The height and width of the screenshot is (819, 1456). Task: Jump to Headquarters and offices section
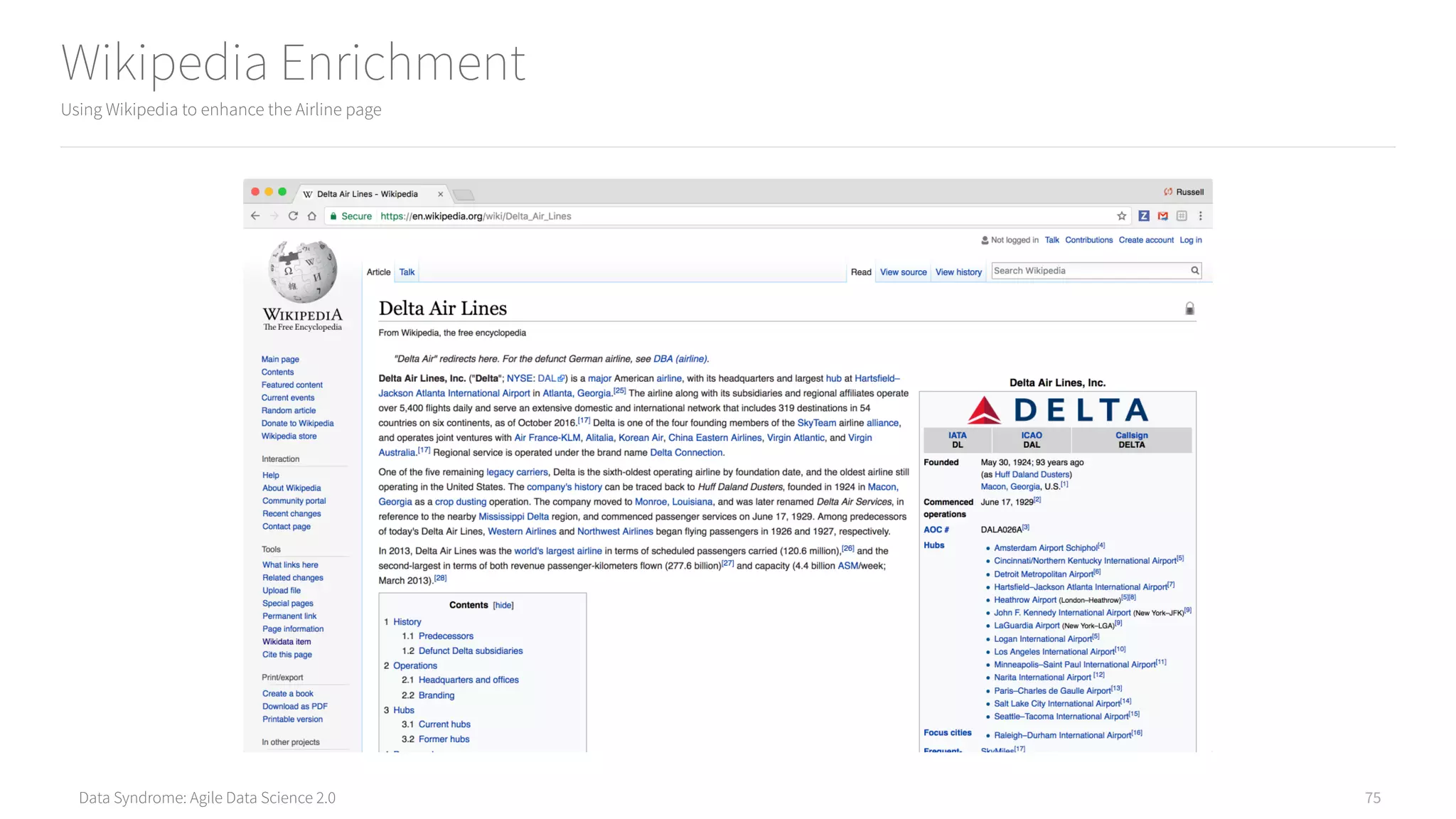coord(469,680)
